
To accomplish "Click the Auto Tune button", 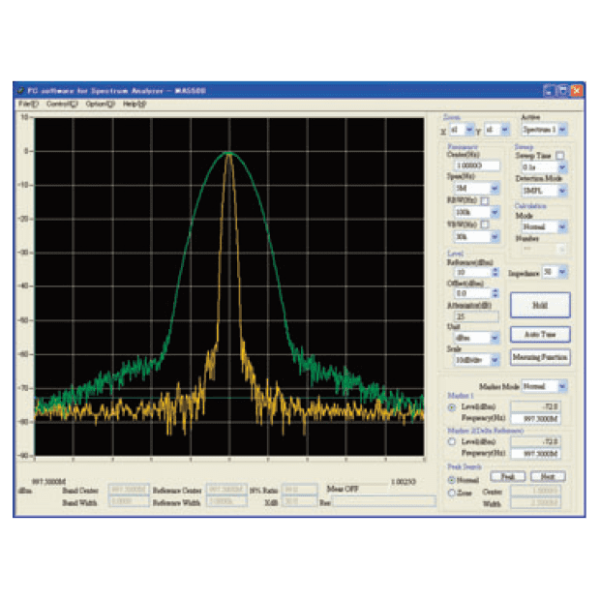I will [540, 334].
